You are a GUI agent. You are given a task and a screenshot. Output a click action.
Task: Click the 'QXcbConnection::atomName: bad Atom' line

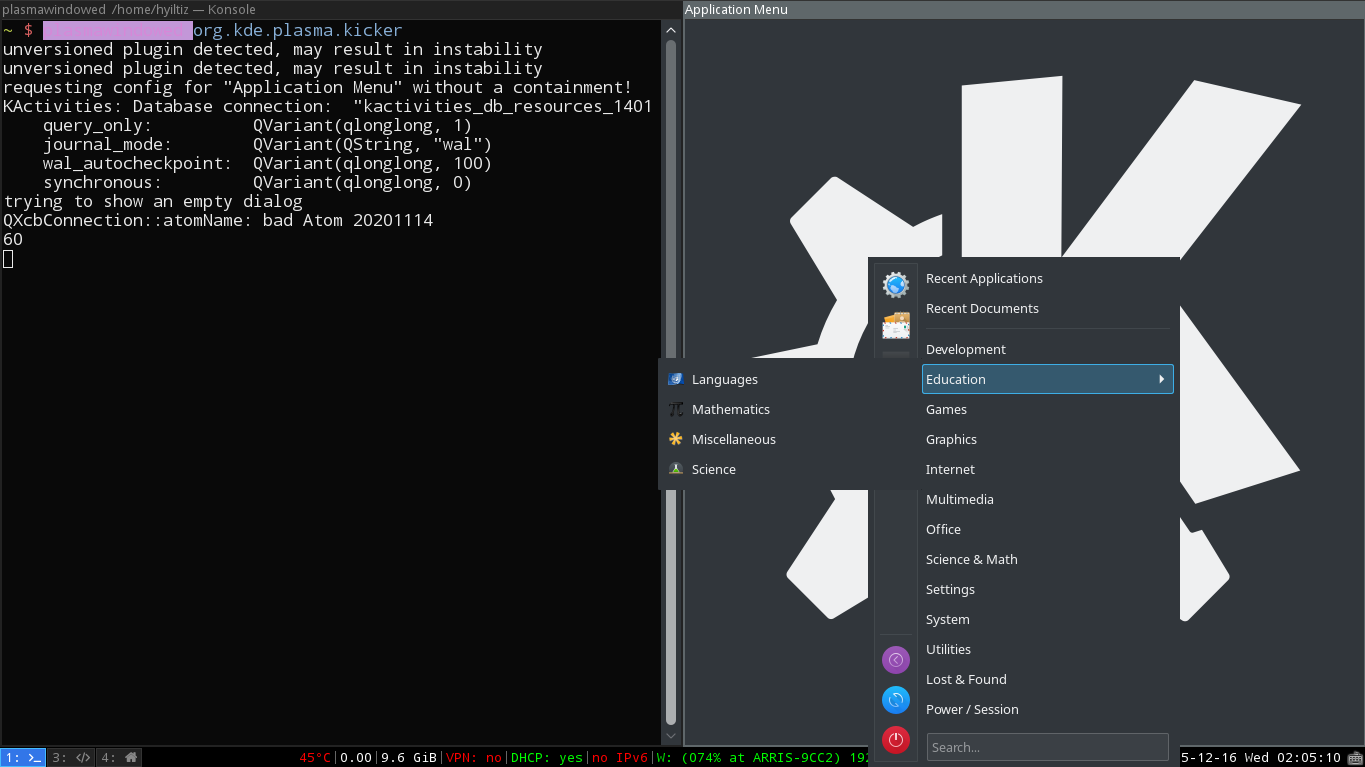[218, 220]
